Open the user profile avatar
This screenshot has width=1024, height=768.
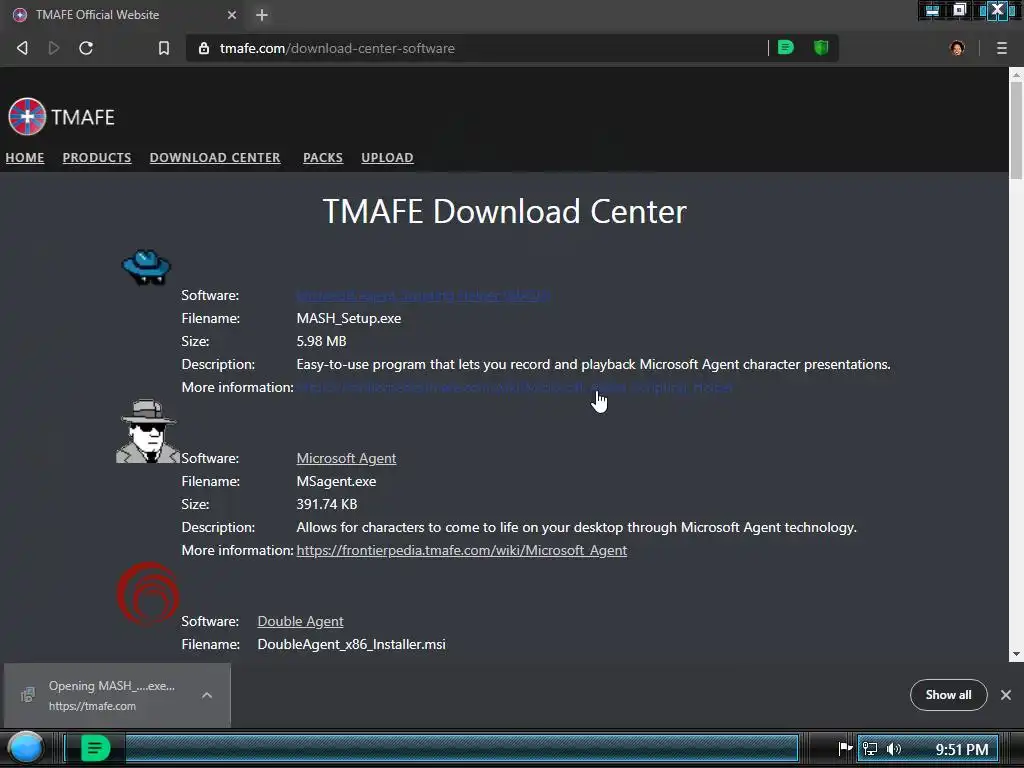tap(957, 48)
